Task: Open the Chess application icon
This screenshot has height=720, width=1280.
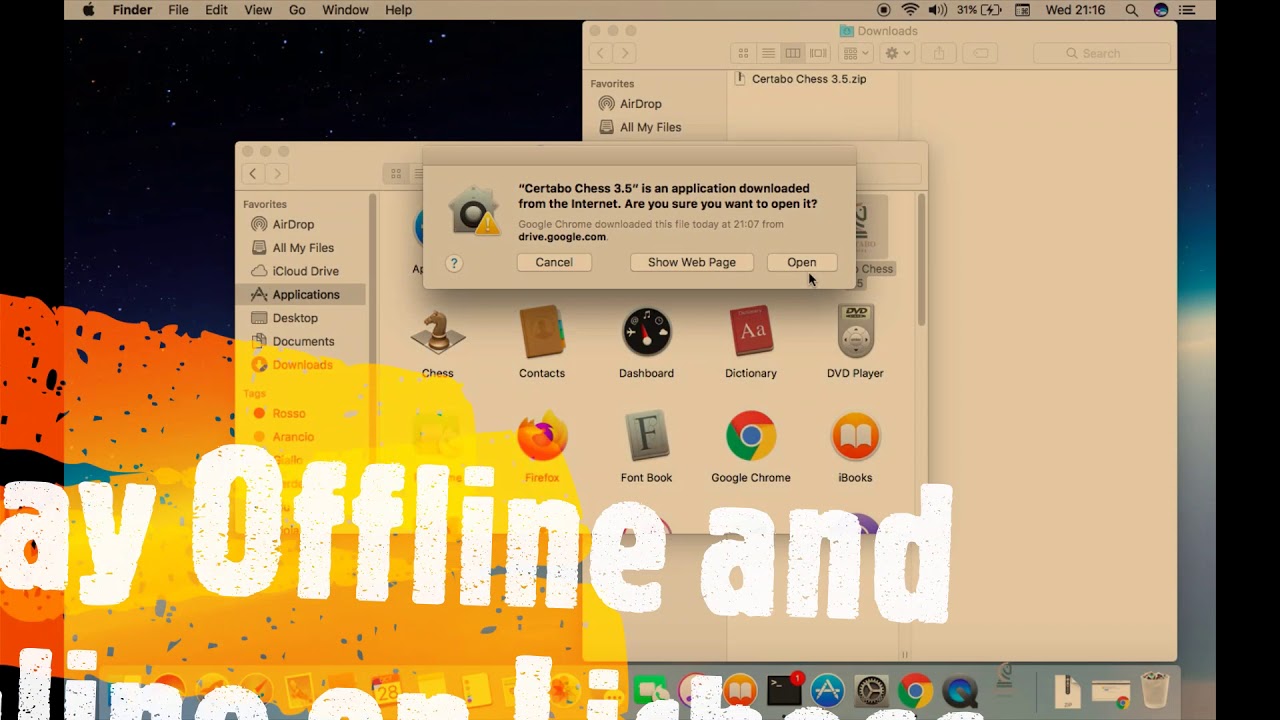Action: coord(437,334)
